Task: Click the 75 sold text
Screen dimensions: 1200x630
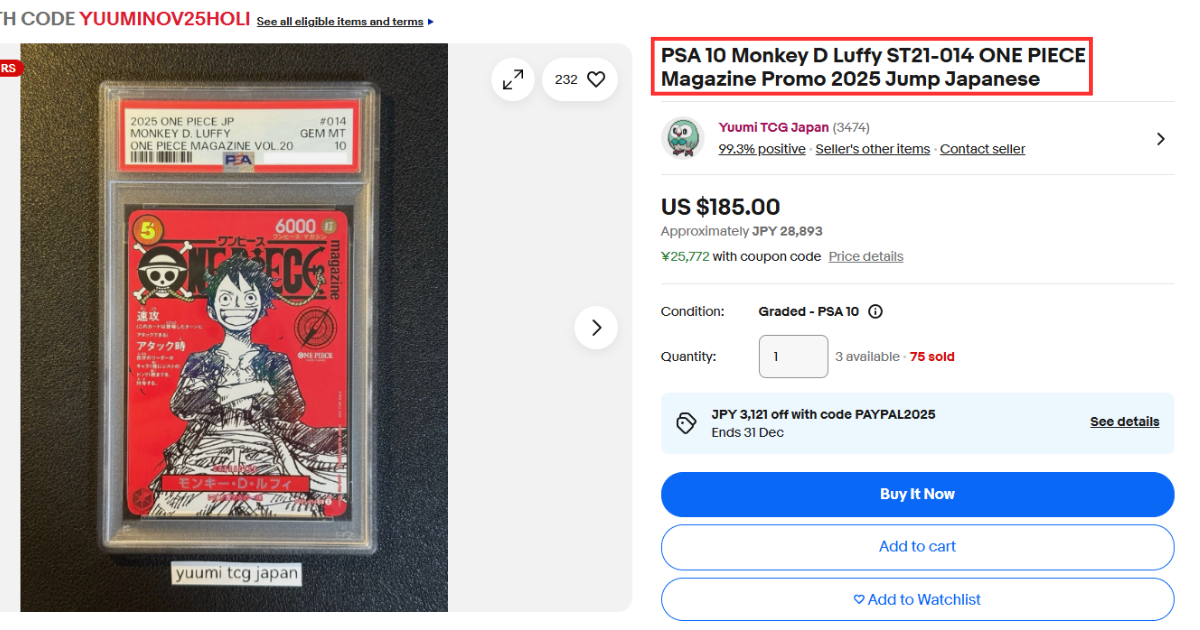Action: click(932, 356)
